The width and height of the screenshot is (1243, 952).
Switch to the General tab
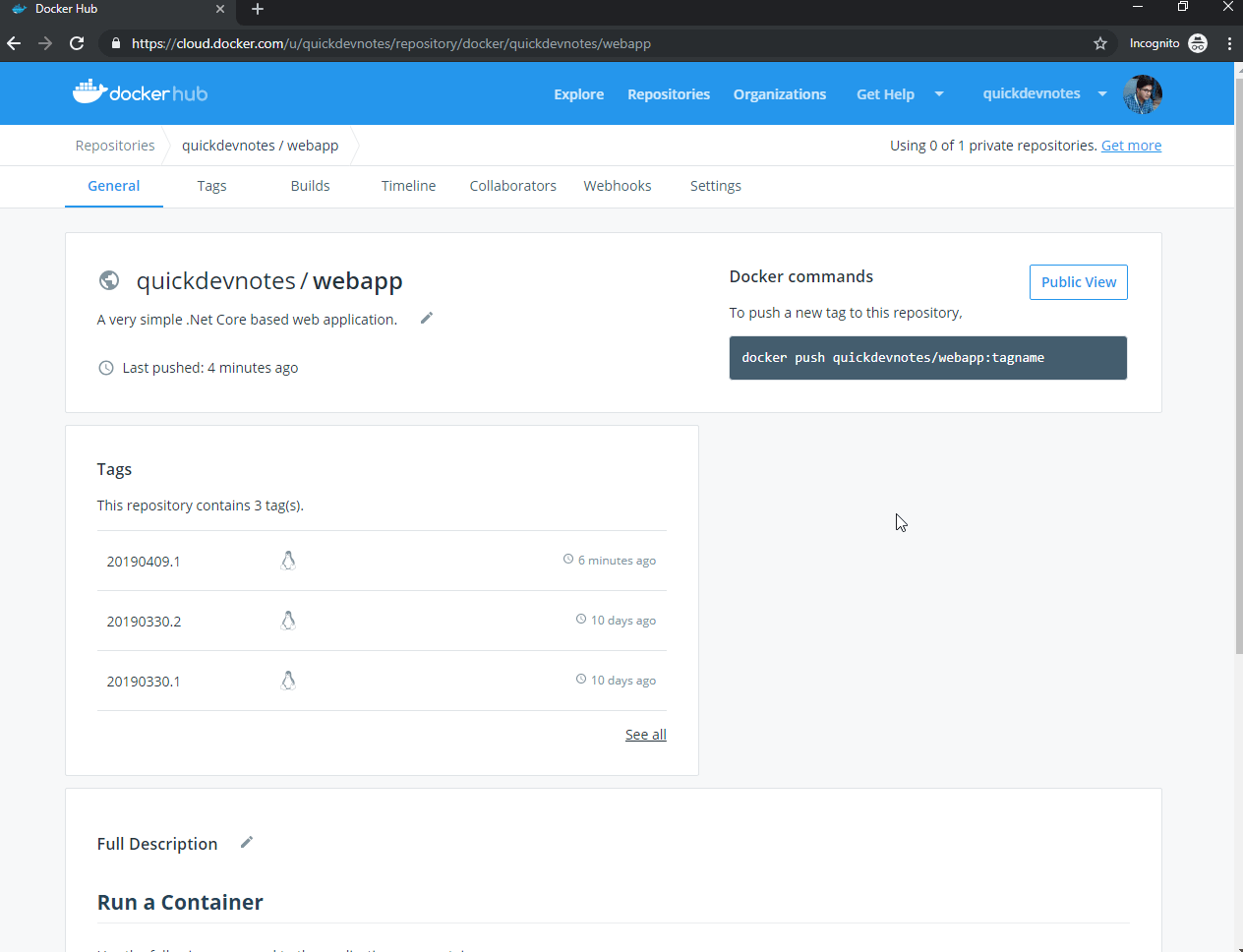click(x=114, y=186)
